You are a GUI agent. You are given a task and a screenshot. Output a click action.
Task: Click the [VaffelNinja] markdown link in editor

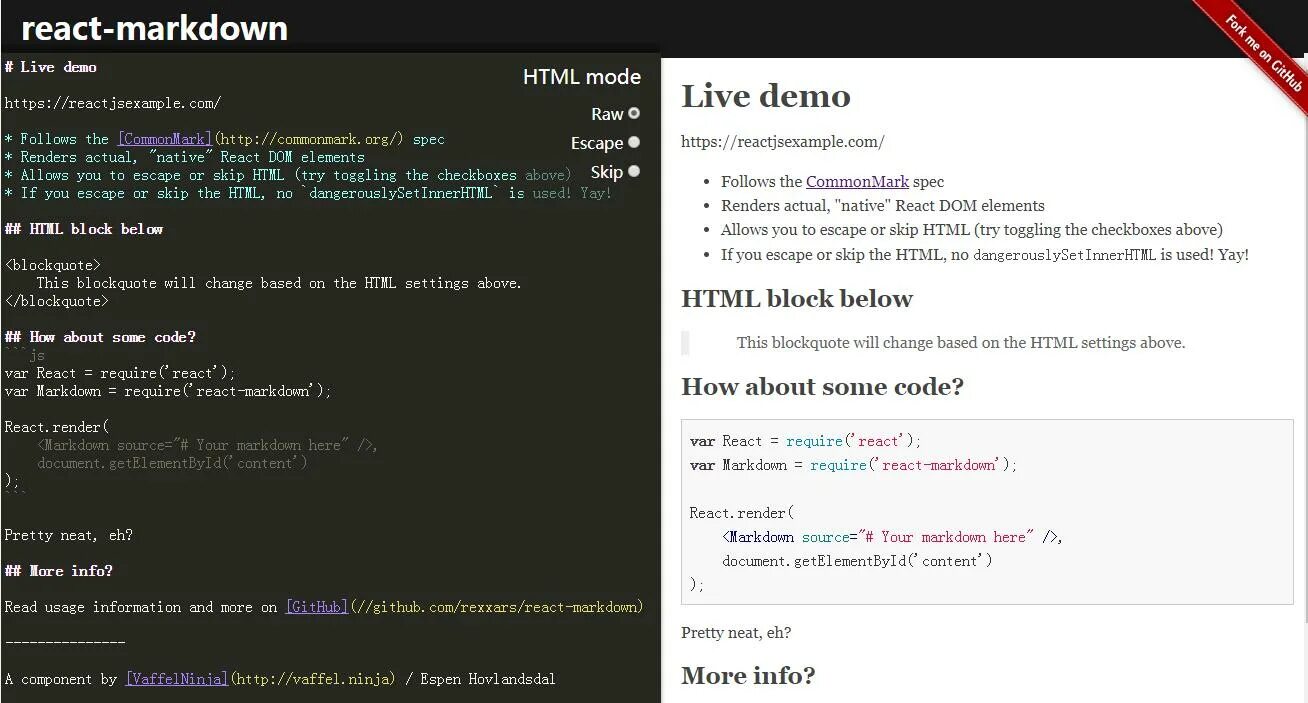tap(177, 679)
